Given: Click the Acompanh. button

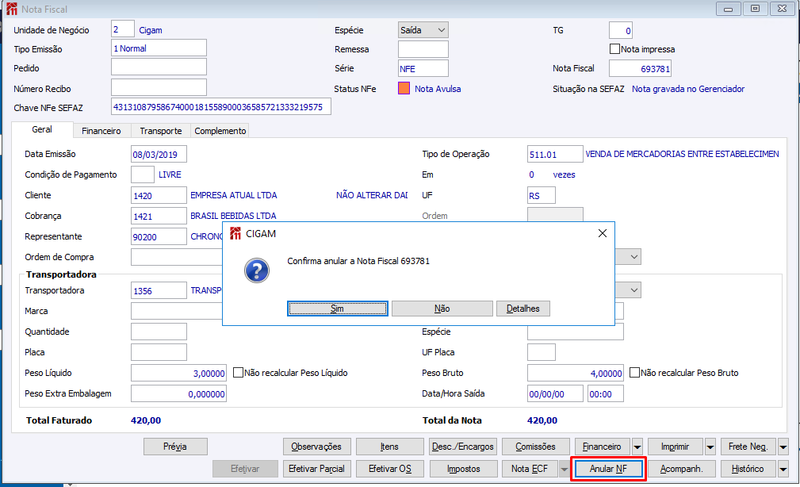Looking at the screenshot, I should pyautogui.click(x=681, y=469).
